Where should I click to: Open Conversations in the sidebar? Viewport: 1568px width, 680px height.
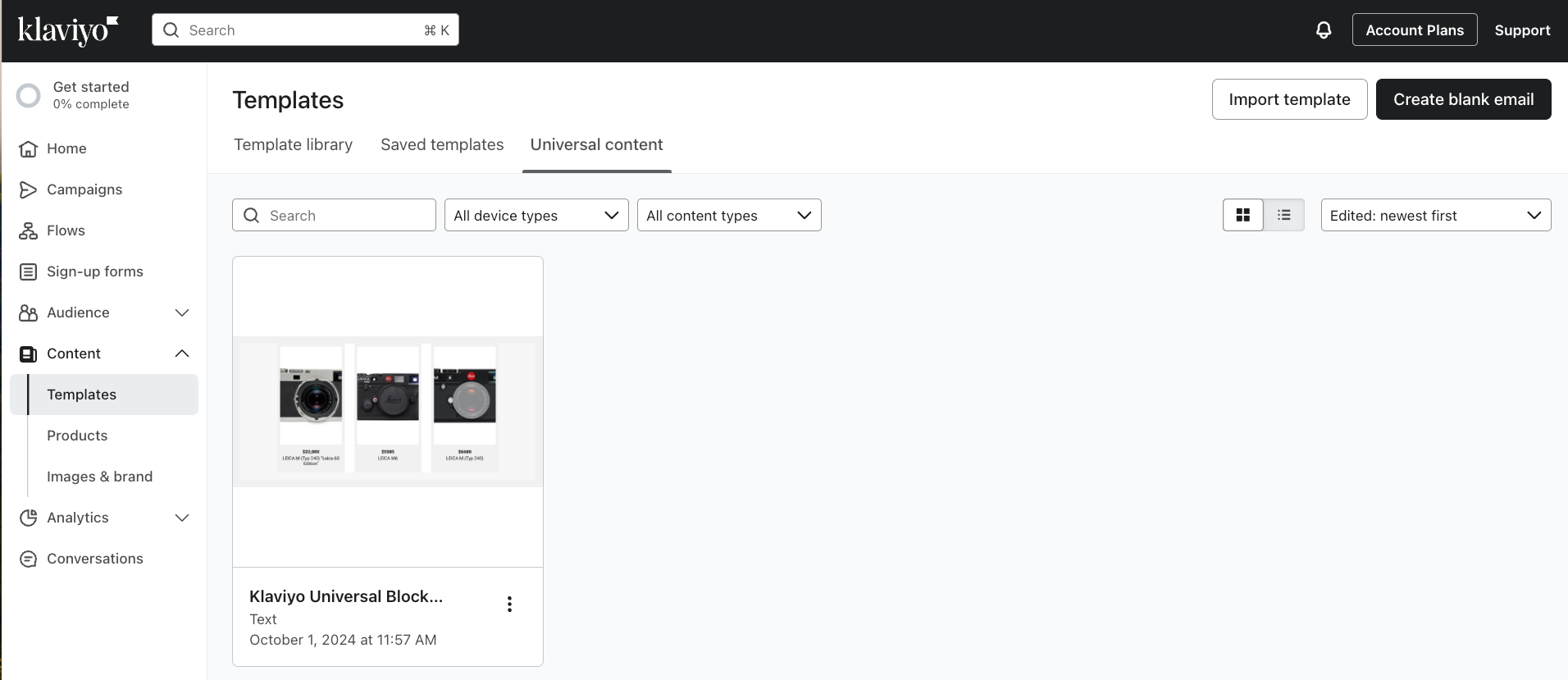[x=95, y=559]
